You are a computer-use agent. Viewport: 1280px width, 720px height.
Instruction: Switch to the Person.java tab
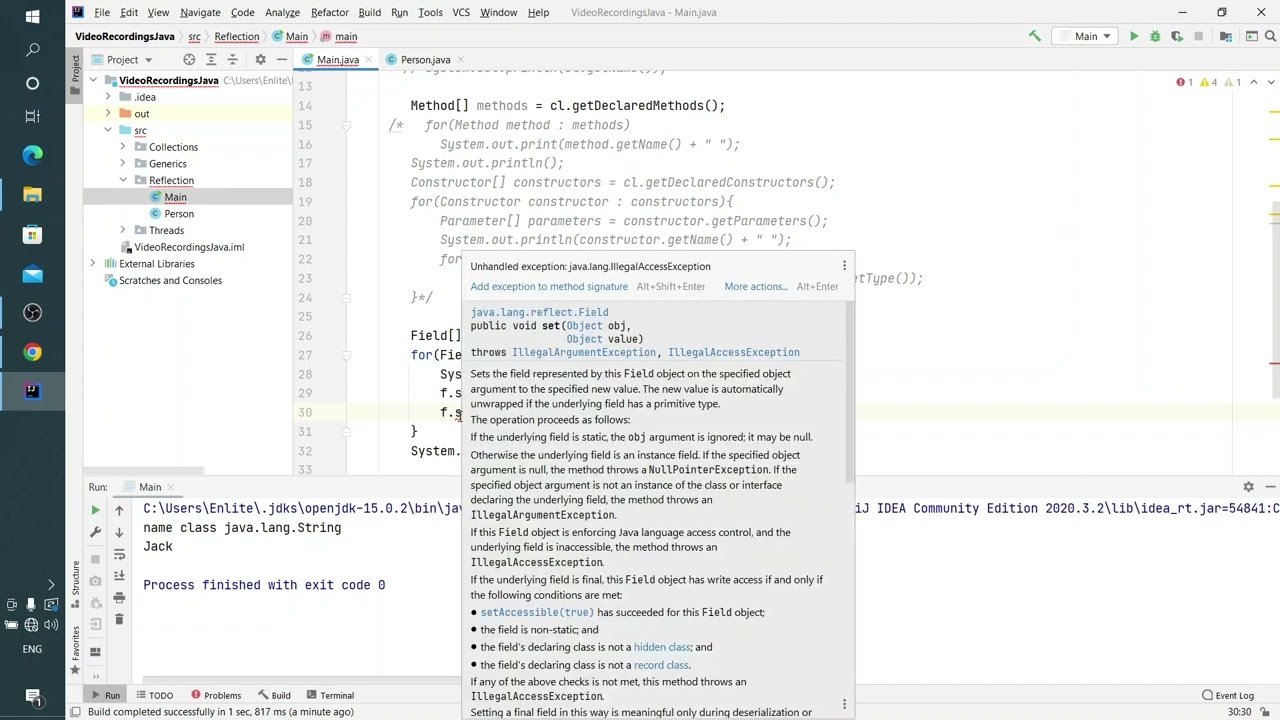426,60
